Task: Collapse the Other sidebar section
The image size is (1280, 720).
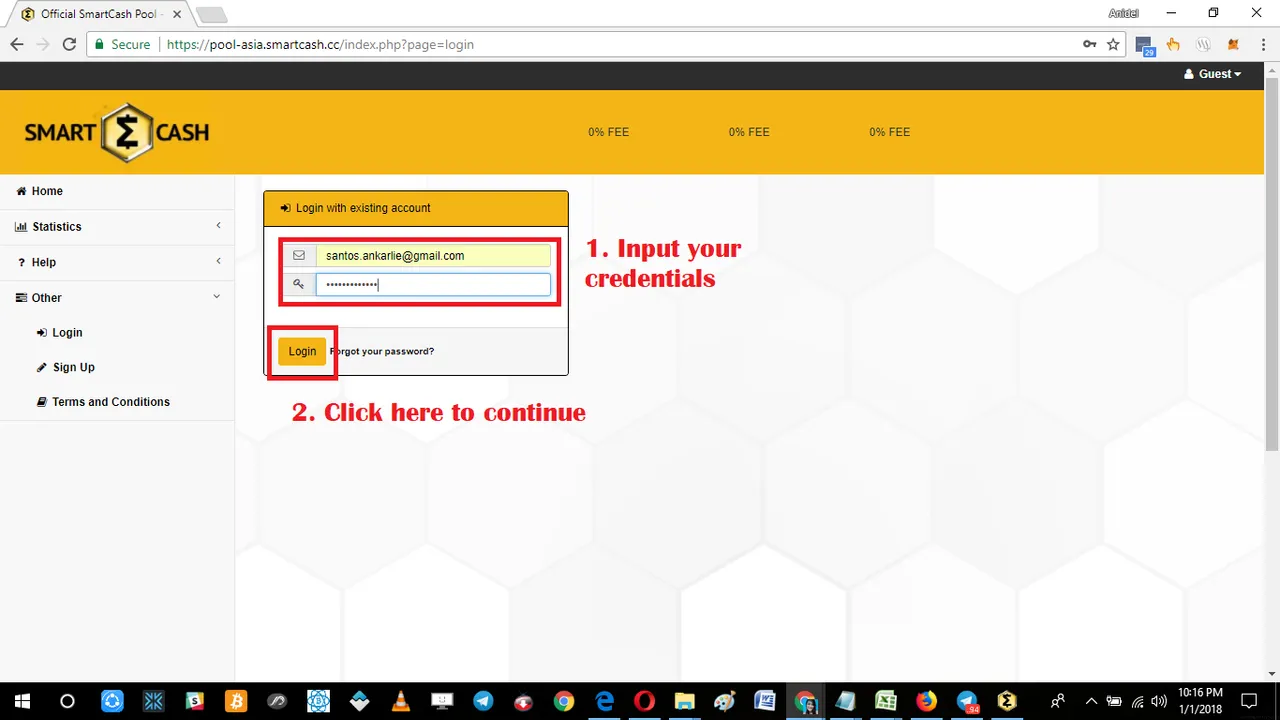Action: 117,298
